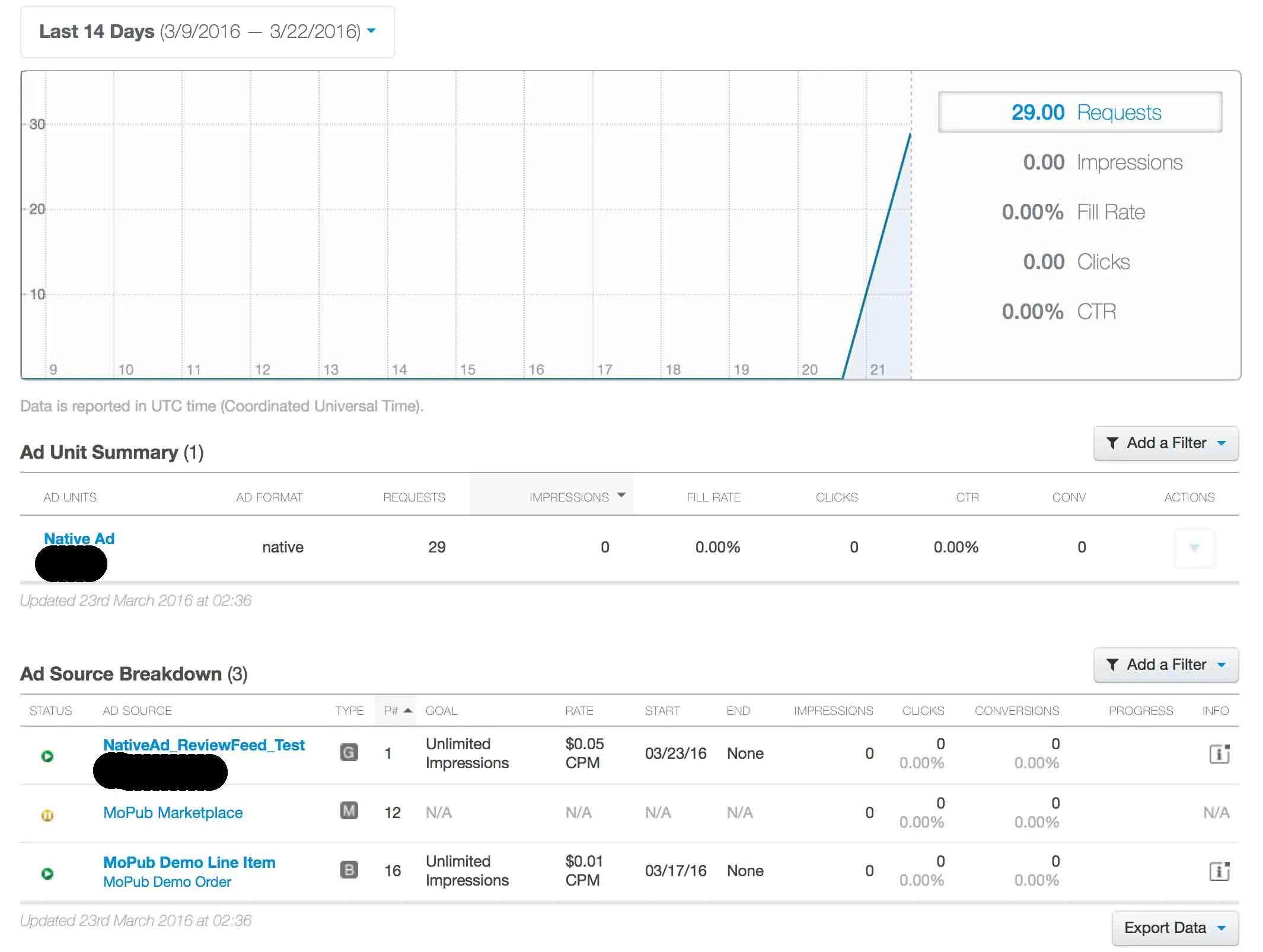Click the M type badge for MoPub Marketplace
The height and width of the screenshot is (952, 1263).
(x=349, y=810)
